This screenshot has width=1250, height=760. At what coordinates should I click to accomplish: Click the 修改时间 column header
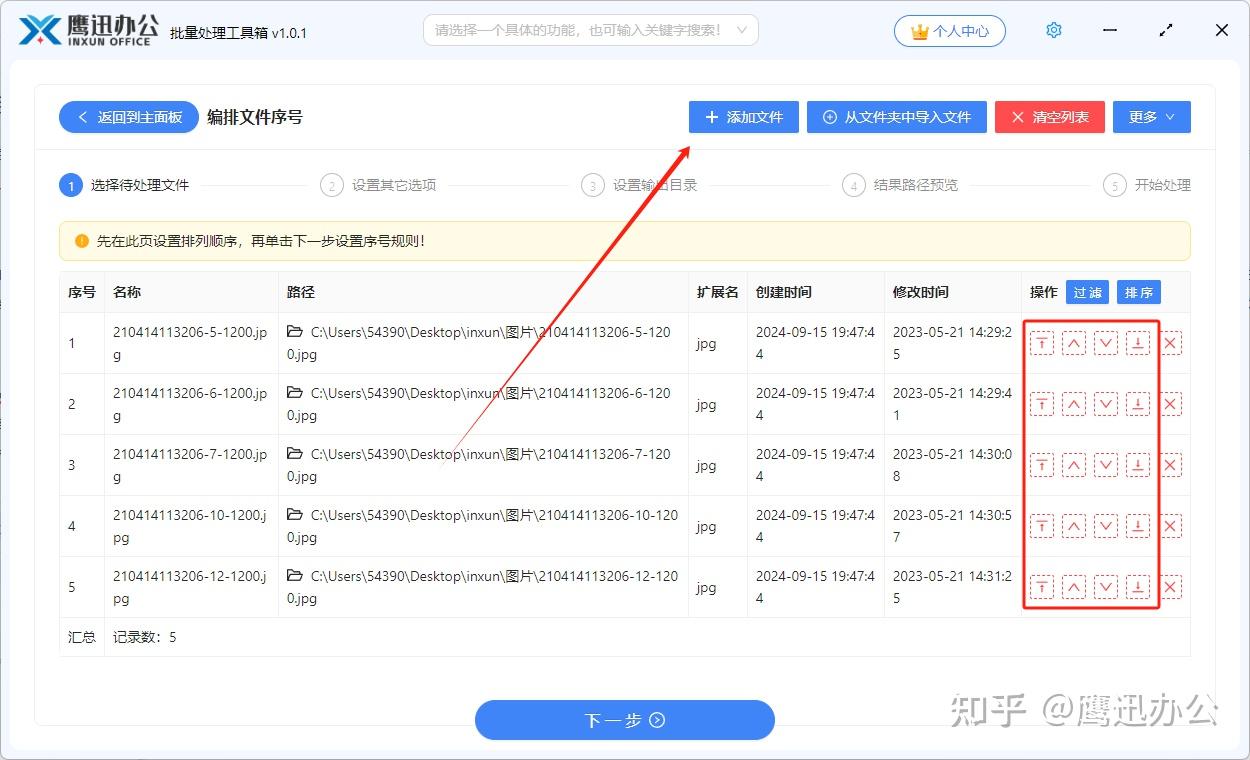tap(953, 292)
